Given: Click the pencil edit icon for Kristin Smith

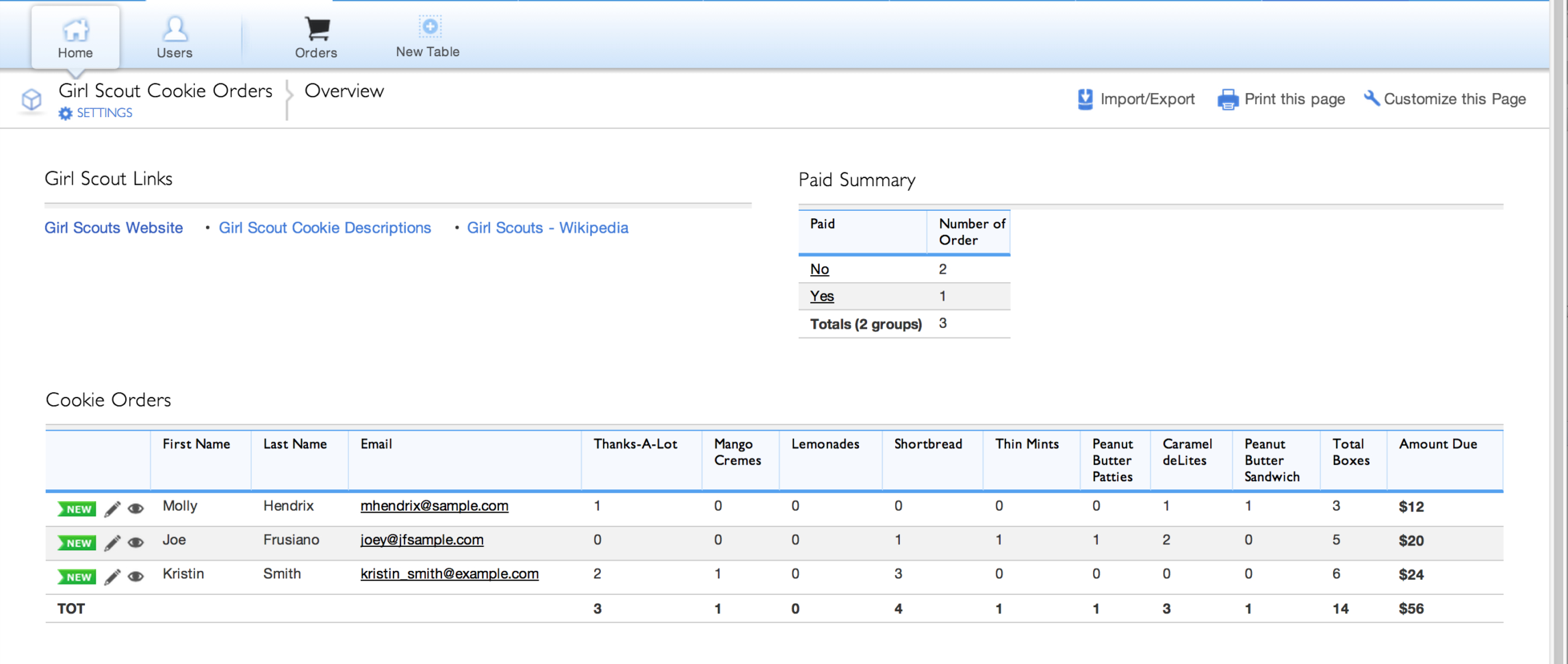Looking at the screenshot, I should pos(112,577).
